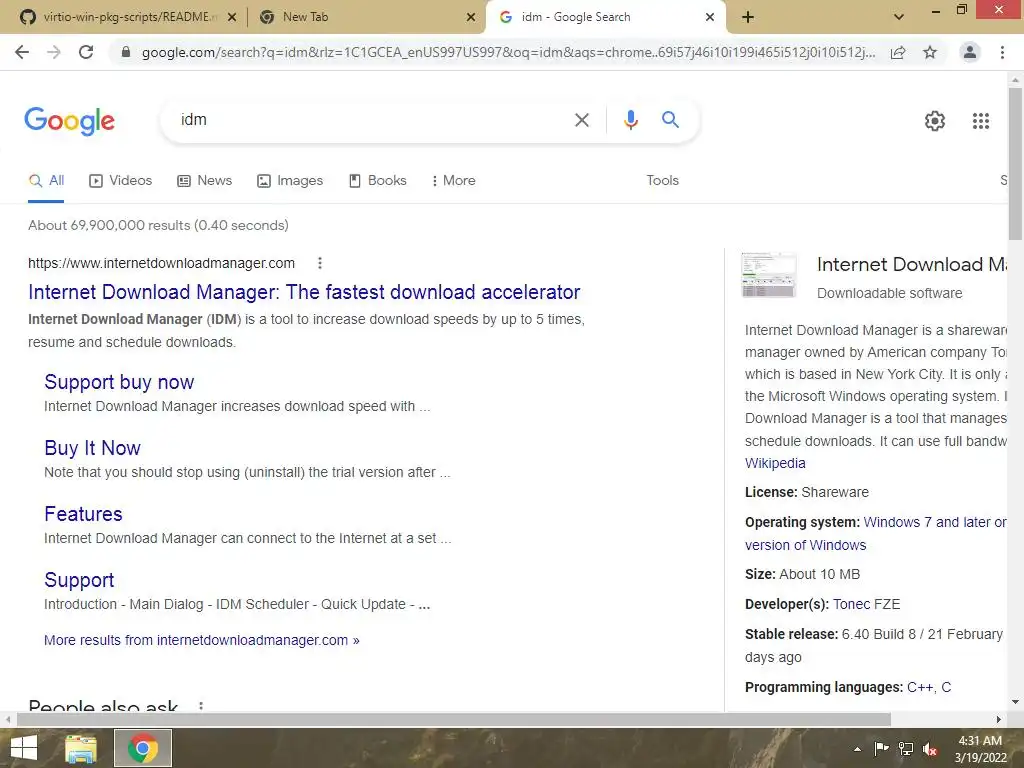Click the horizontal scrollbar right arrow
Viewport: 1024px width, 768px height.
pos(999,719)
